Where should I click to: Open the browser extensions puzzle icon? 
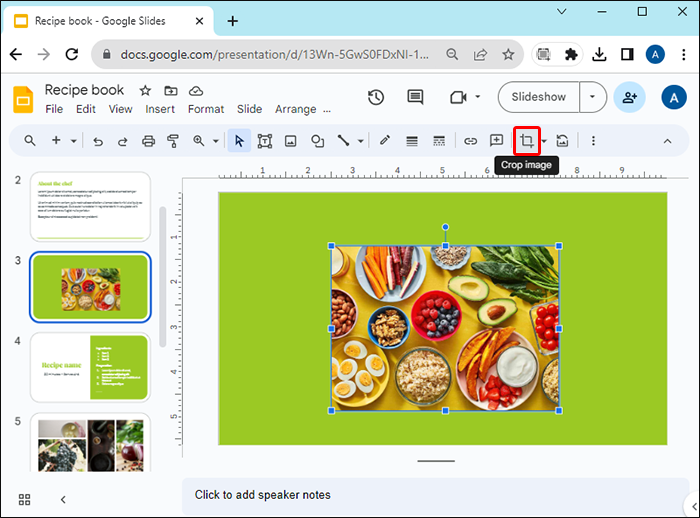pyautogui.click(x=571, y=54)
